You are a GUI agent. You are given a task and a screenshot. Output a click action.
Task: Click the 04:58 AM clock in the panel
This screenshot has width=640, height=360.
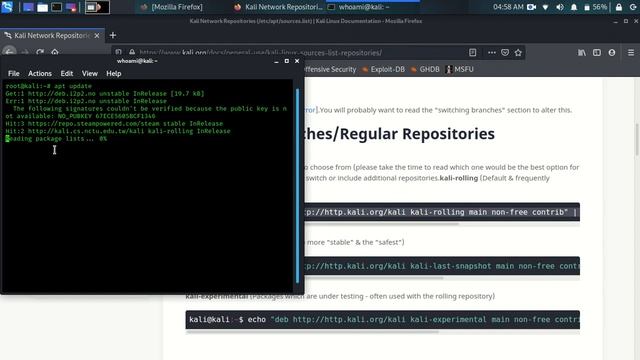tap(508, 7)
